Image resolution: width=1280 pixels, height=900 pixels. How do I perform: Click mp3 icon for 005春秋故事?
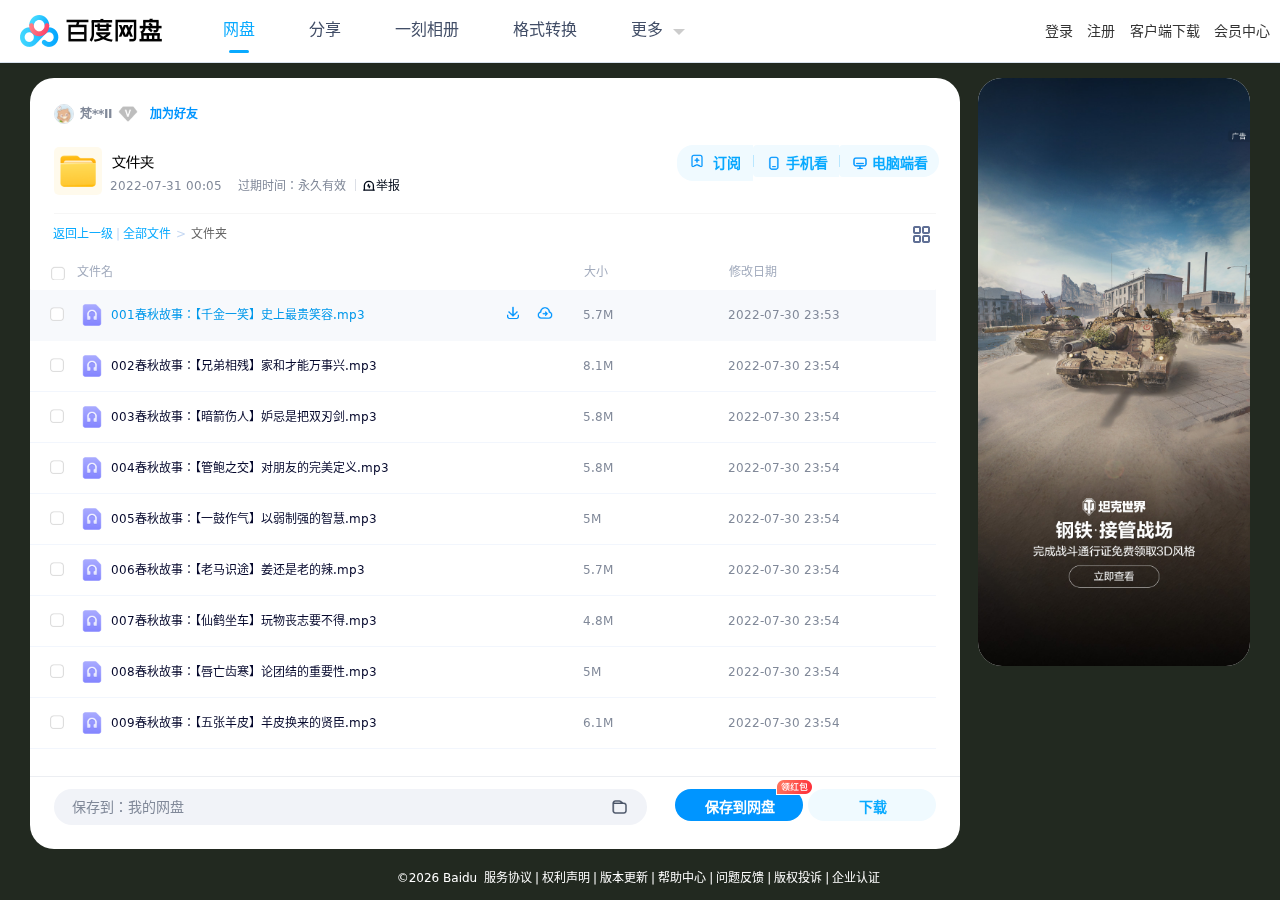[92, 519]
